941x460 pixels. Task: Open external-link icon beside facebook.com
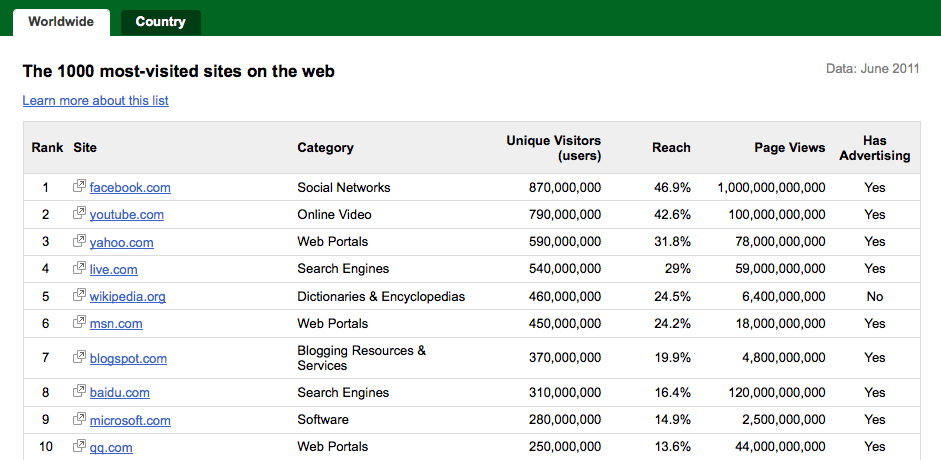point(79,187)
